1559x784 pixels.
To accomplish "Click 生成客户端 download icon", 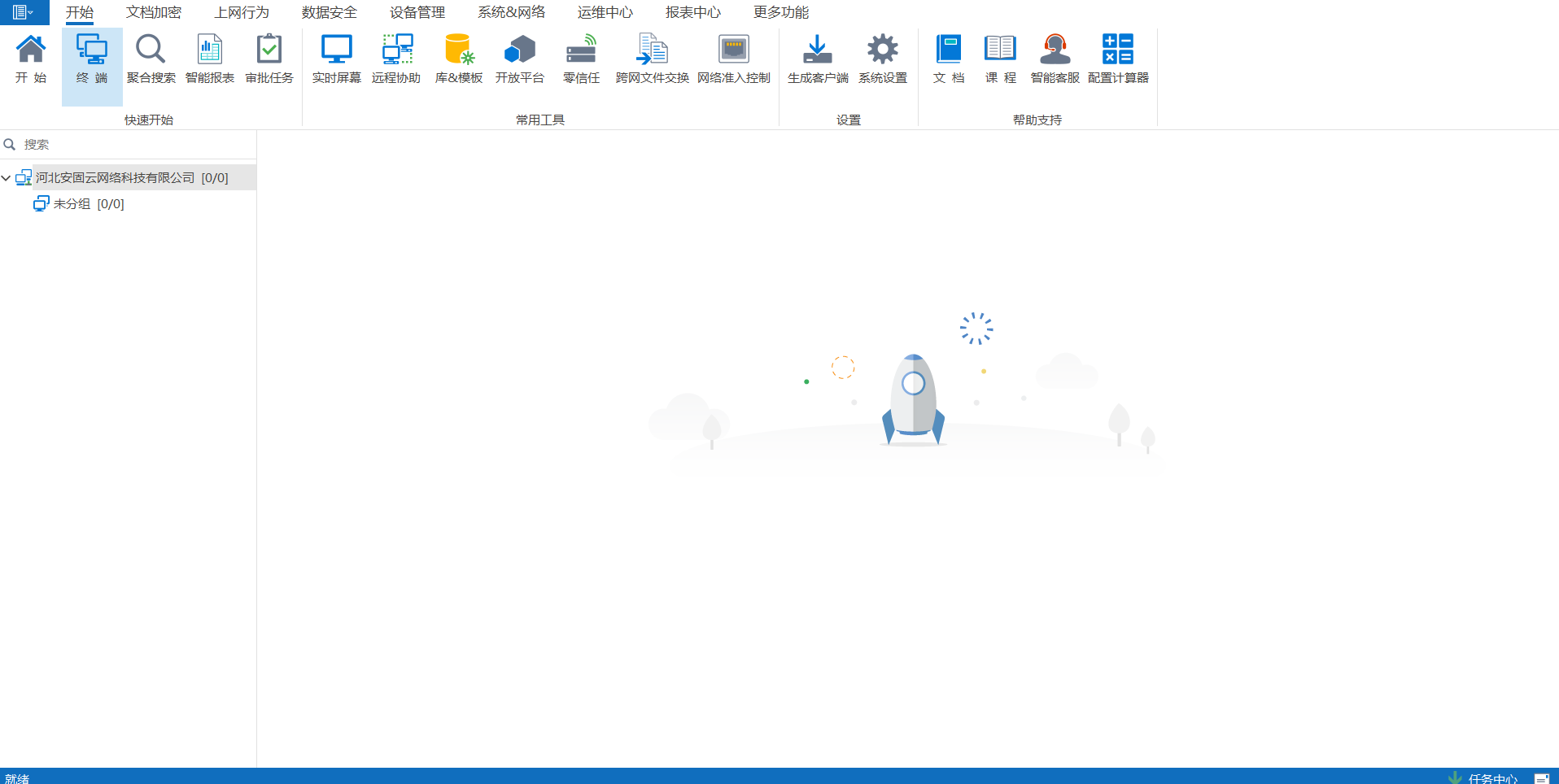I will [818, 50].
